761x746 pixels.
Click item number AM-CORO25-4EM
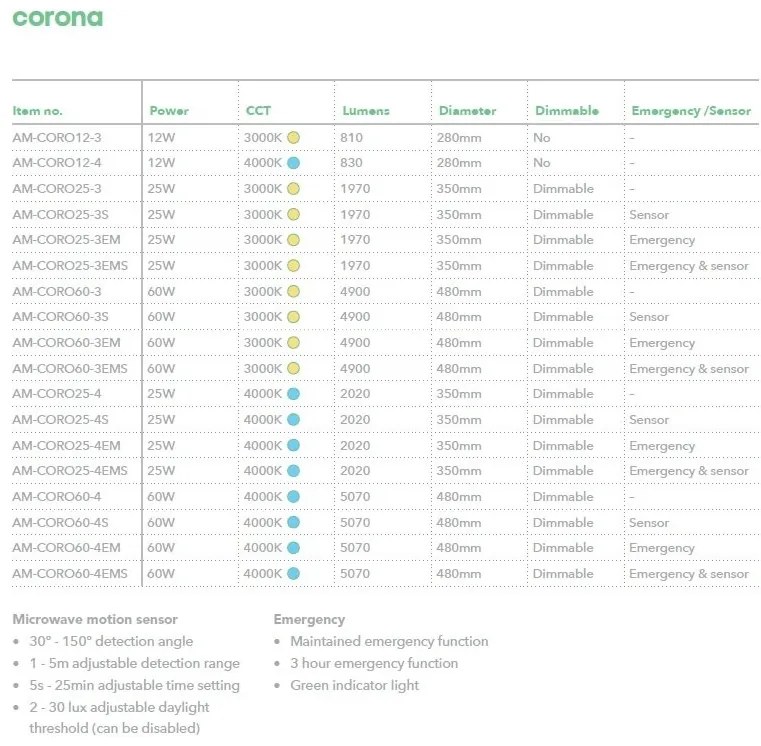tap(66, 445)
